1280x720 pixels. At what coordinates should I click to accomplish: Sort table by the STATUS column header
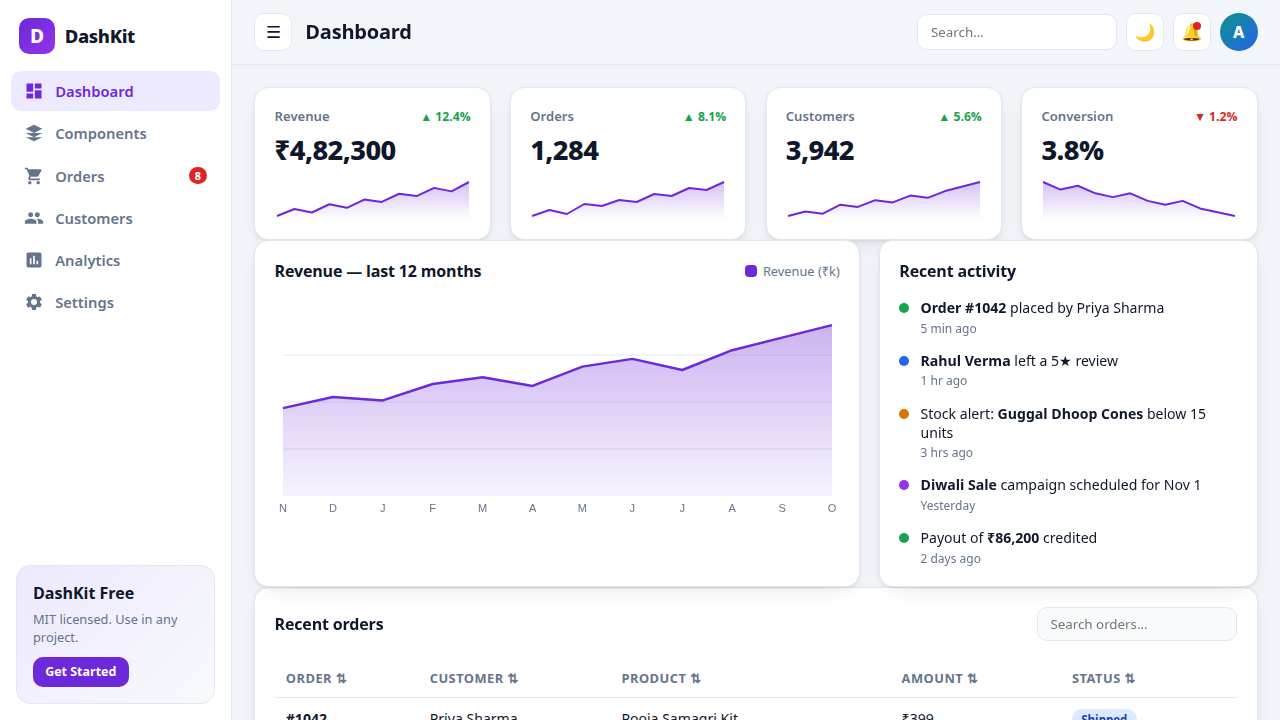[x=1104, y=678]
